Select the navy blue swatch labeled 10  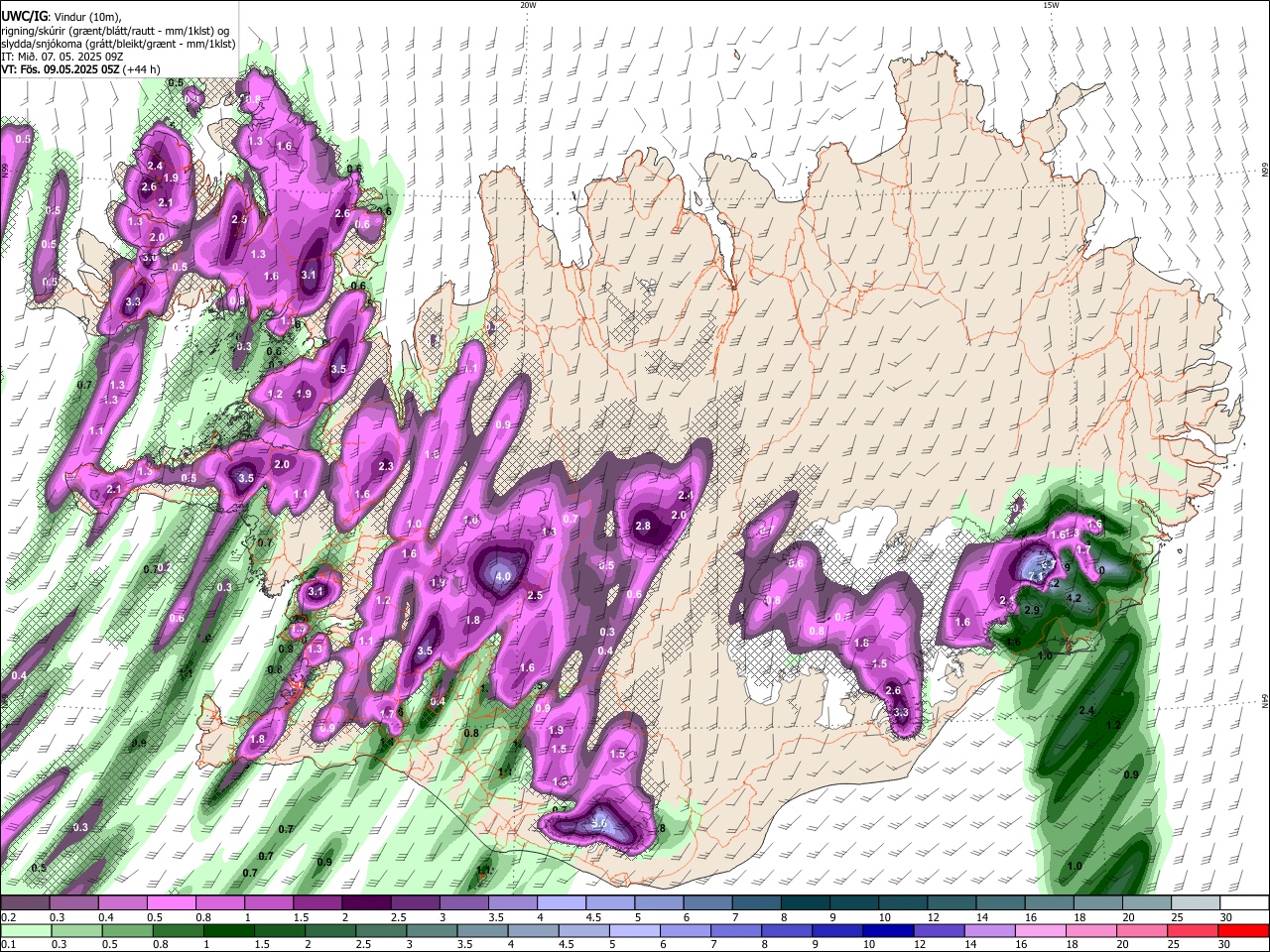click(889, 930)
